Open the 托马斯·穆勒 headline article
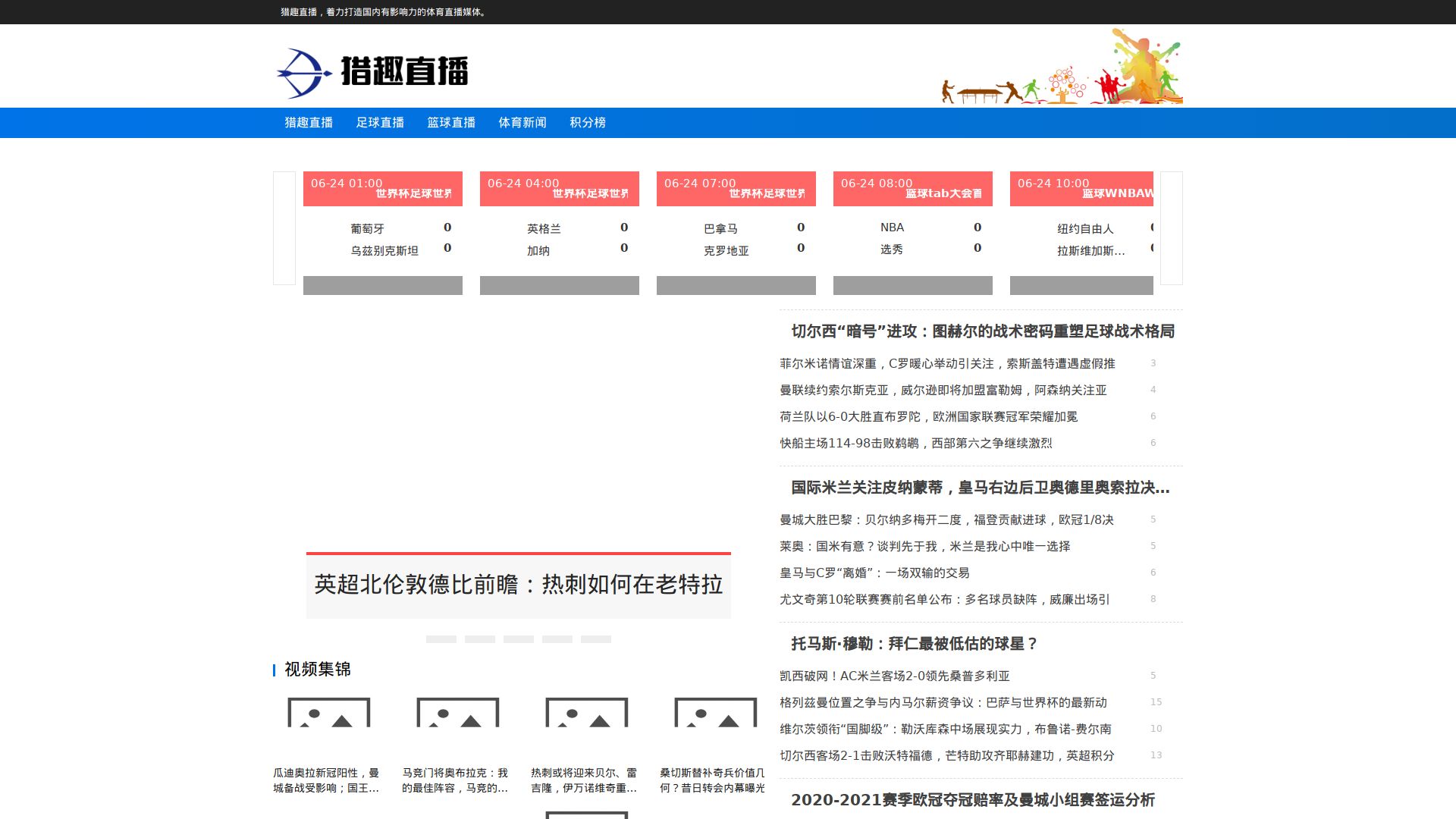The height and width of the screenshot is (819, 1456). (x=914, y=644)
